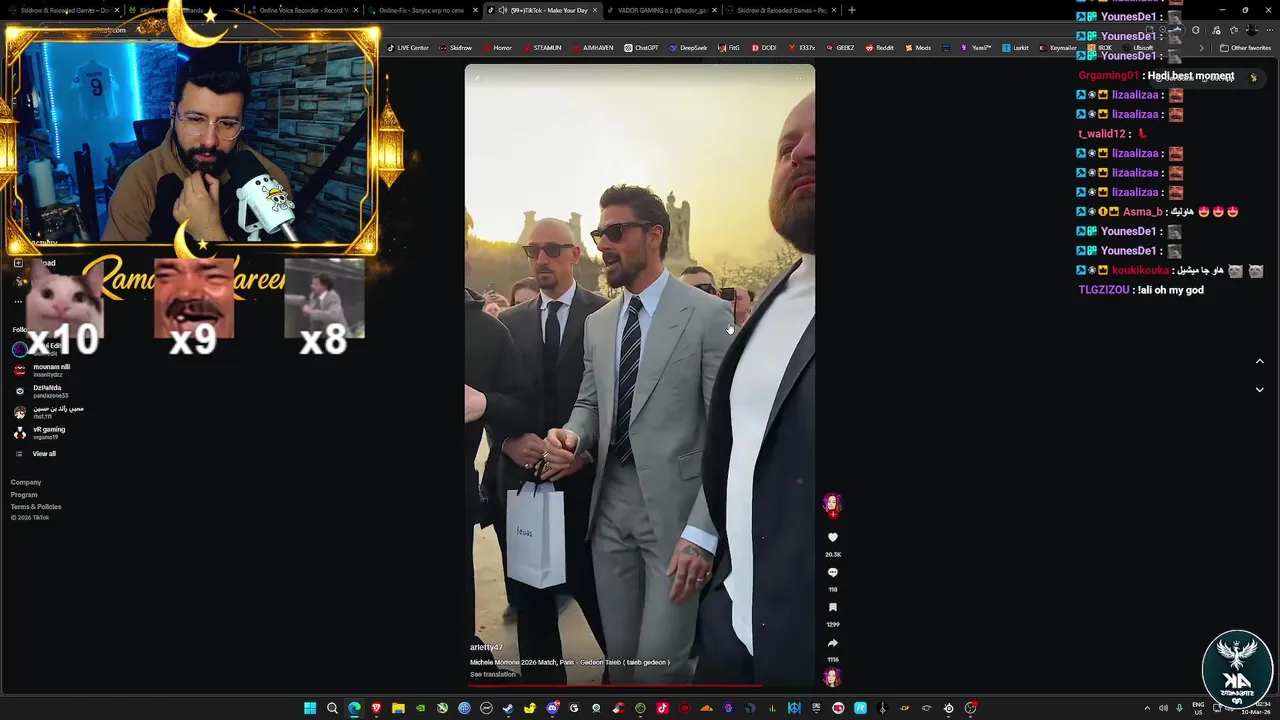Viewport: 1280px width, 720px height.
Task: Switch to the Online Voice Recorder tab
Action: pyautogui.click(x=303, y=10)
